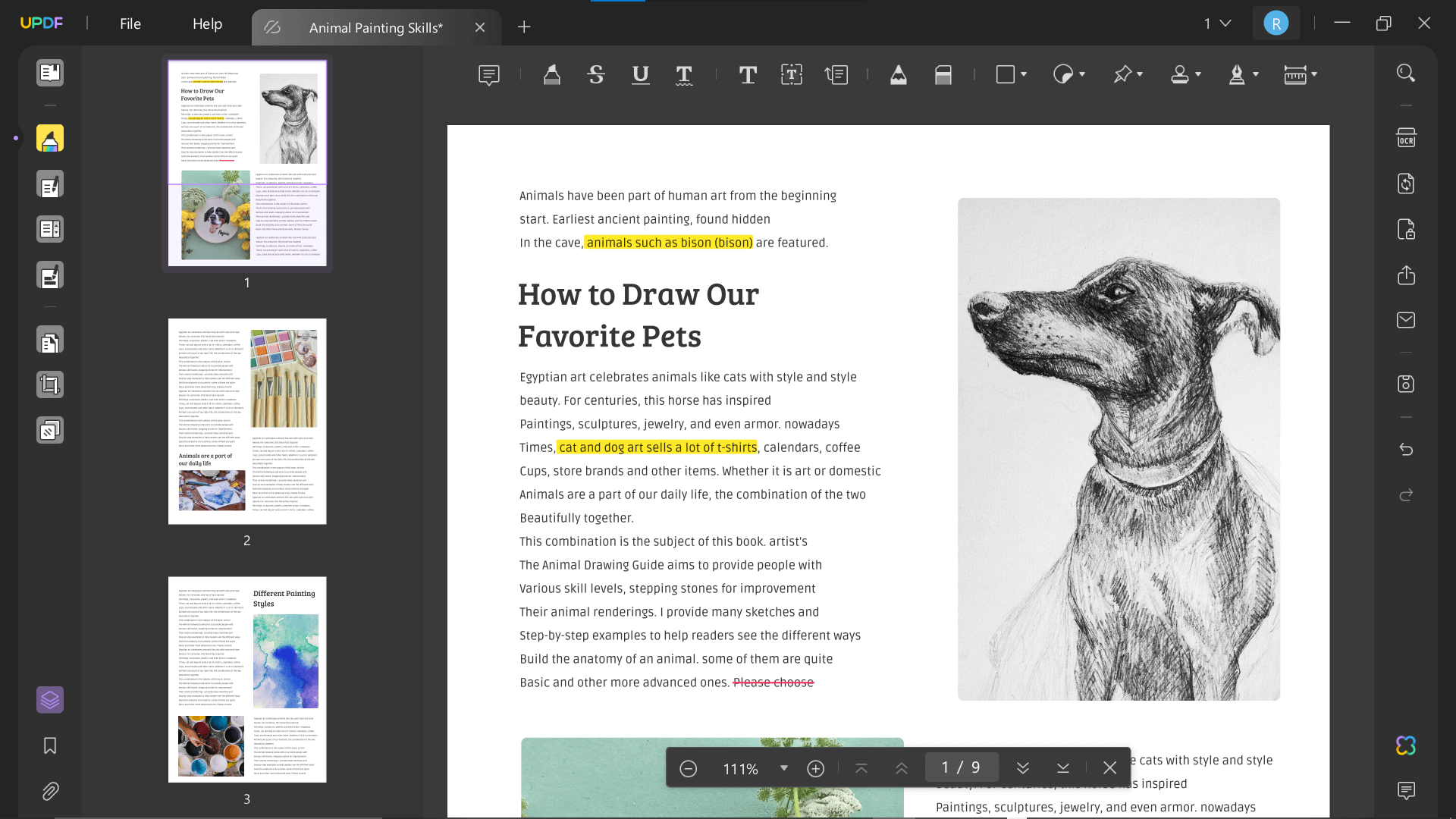The height and width of the screenshot is (819, 1456).
Task: Open the Search panel
Action: pos(1405,73)
